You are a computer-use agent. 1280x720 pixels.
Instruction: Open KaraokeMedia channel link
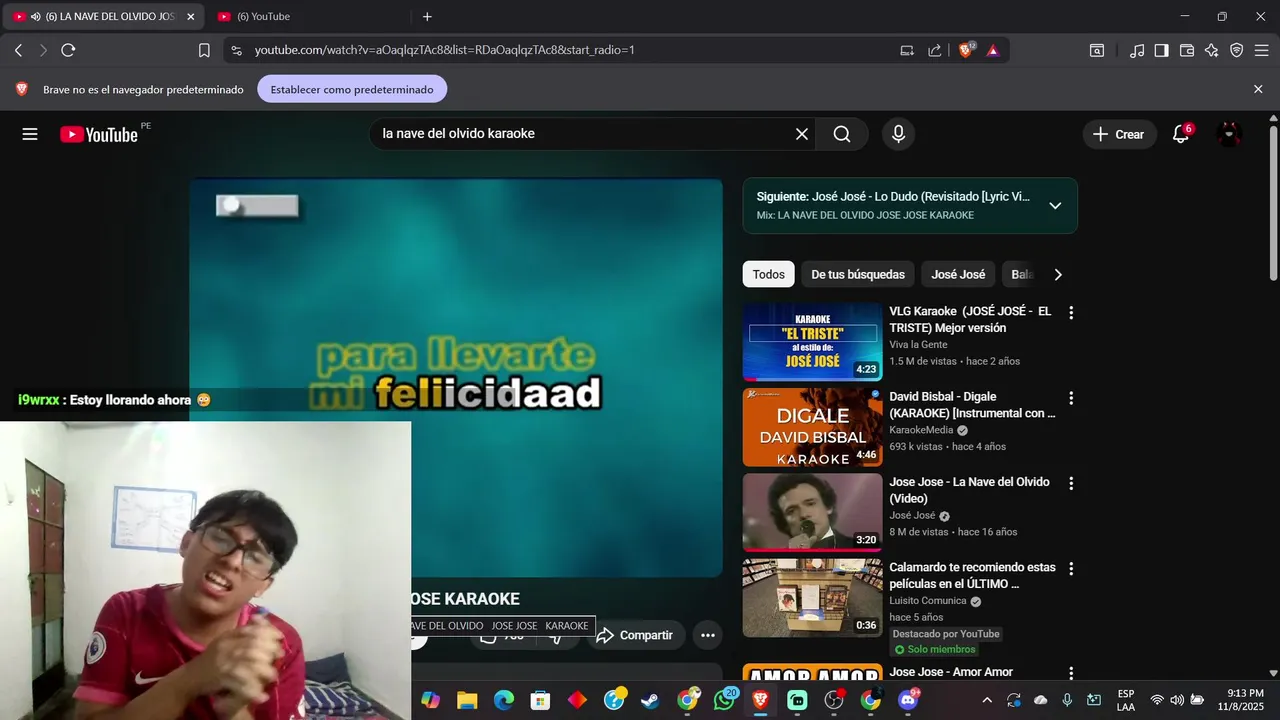pyautogui.click(x=921, y=430)
